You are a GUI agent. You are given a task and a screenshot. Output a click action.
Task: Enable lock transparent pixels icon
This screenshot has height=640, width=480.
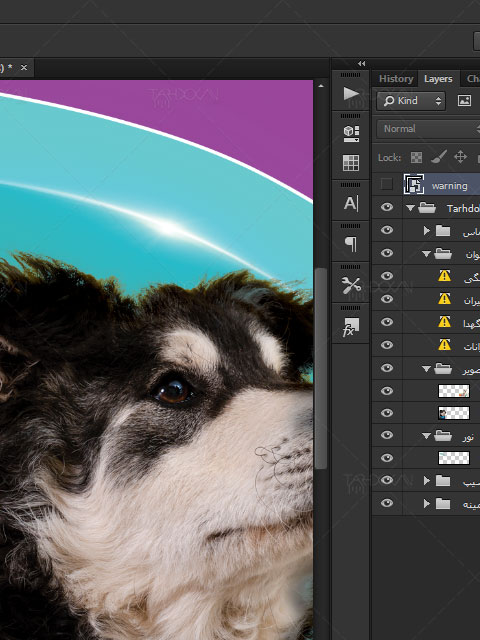tap(416, 157)
